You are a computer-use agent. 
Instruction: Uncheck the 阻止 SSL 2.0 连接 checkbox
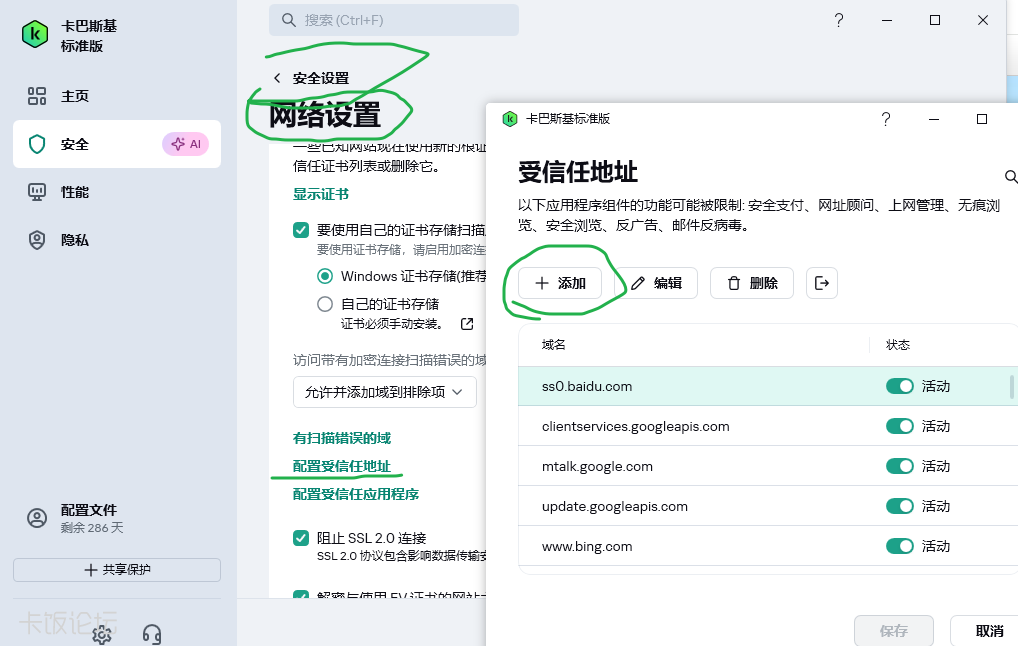pos(301,538)
